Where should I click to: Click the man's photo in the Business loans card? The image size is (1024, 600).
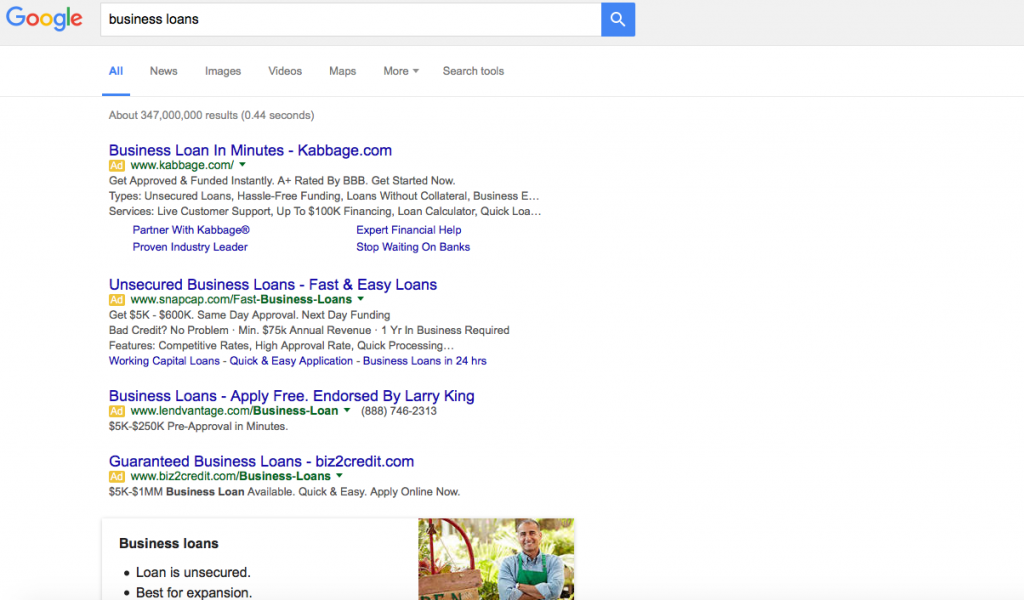coord(496,559)
